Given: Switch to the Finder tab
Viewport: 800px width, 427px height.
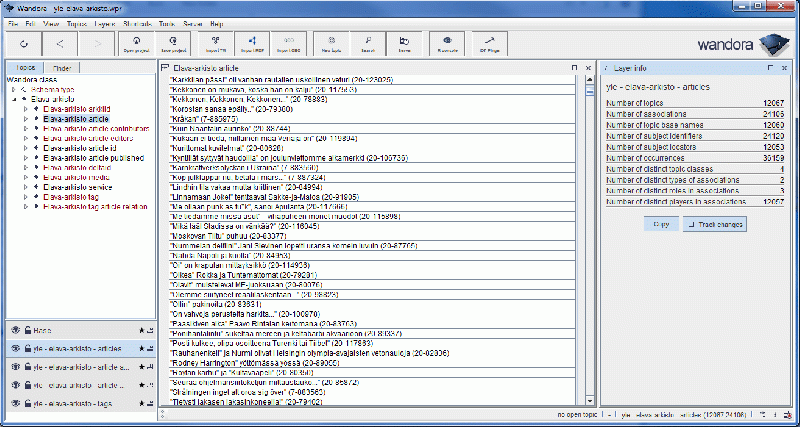Looking at the screenshot, I should (61, 67).
